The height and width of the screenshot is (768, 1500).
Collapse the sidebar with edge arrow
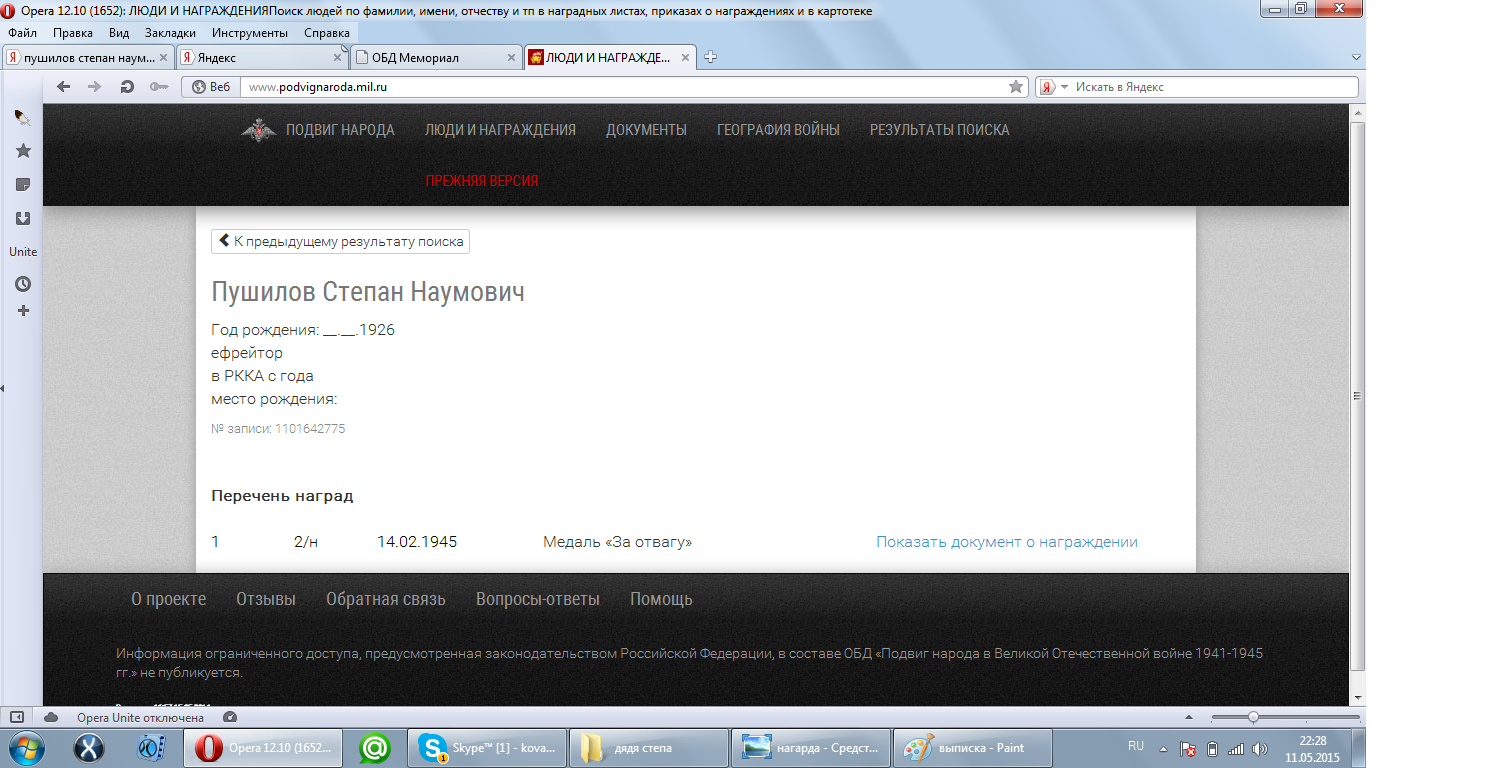(x=3, y=388)
